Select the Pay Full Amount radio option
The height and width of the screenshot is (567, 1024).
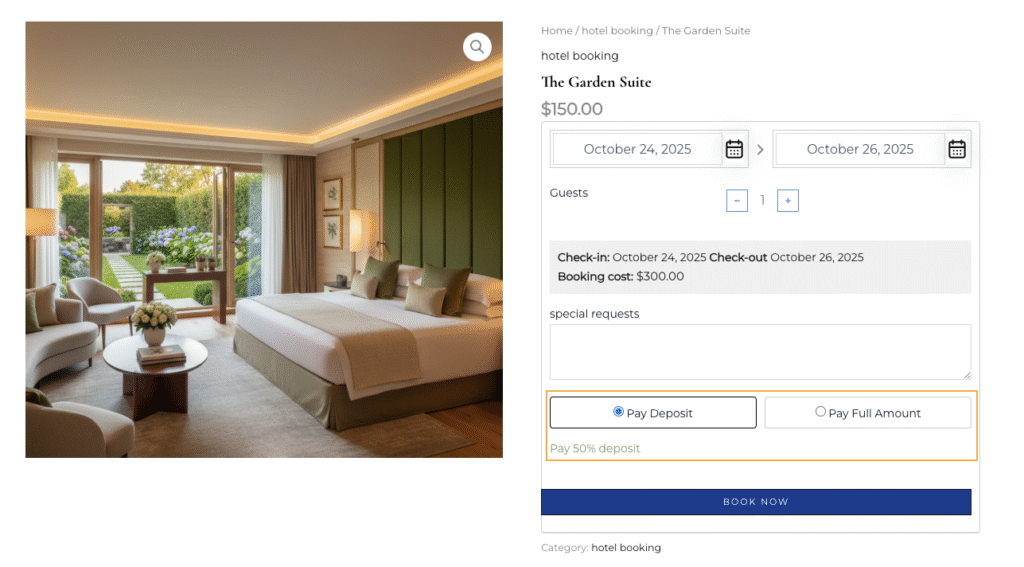[820, 412]
